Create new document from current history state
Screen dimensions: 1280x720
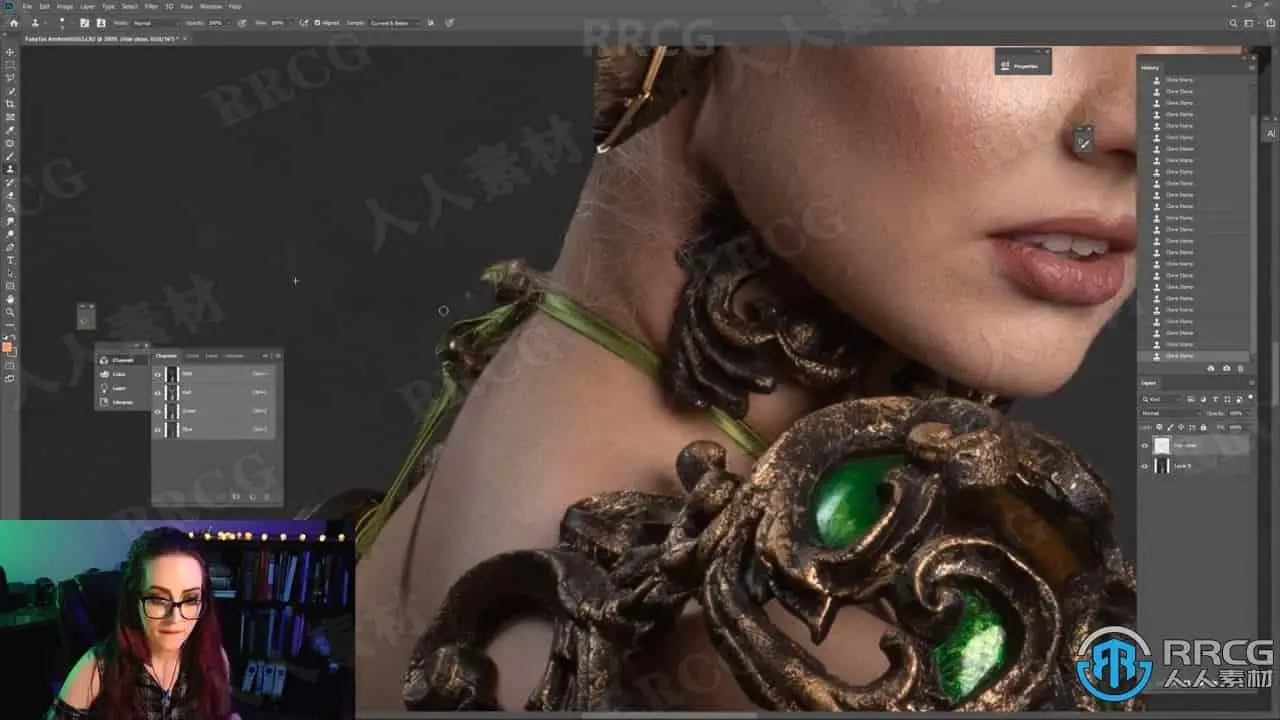(x=1211, y=368)
